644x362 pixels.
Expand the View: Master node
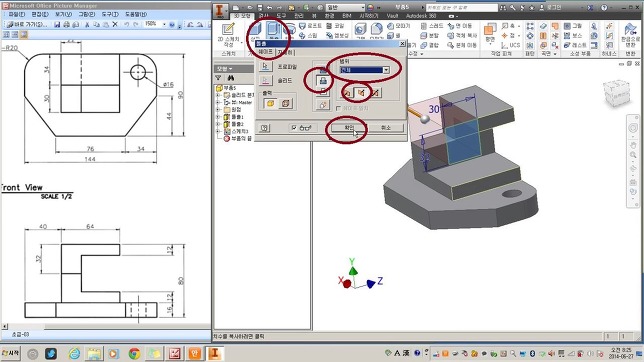point(218,102)
